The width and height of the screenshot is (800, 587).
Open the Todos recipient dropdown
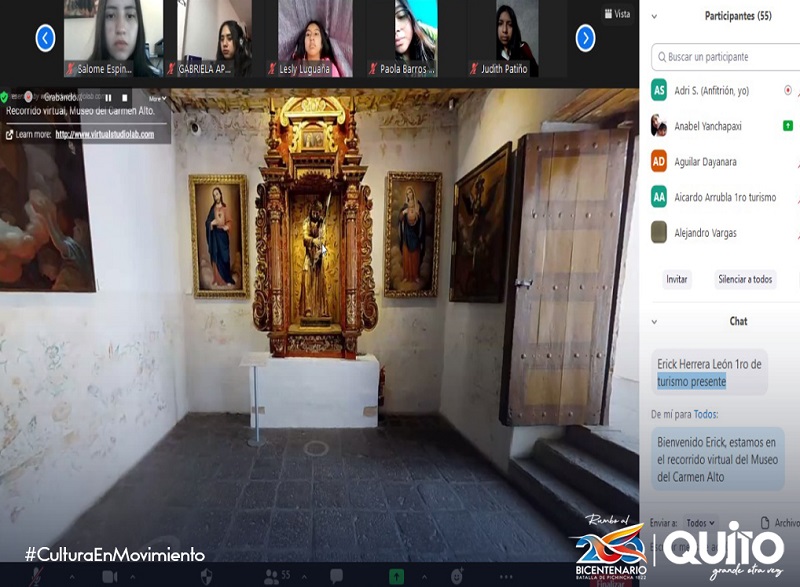click(701, 523)
